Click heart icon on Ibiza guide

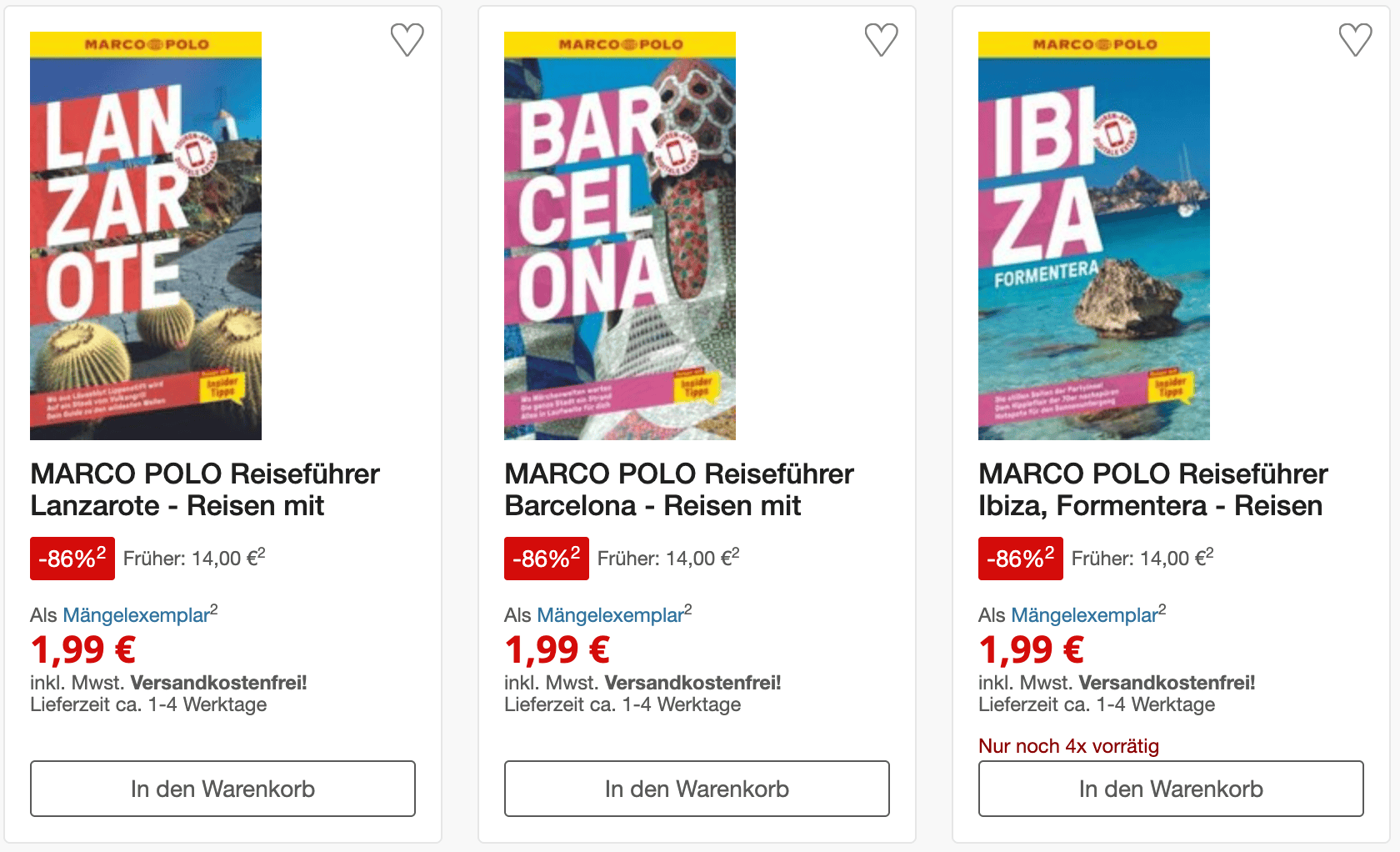[x=1355, y=39]
